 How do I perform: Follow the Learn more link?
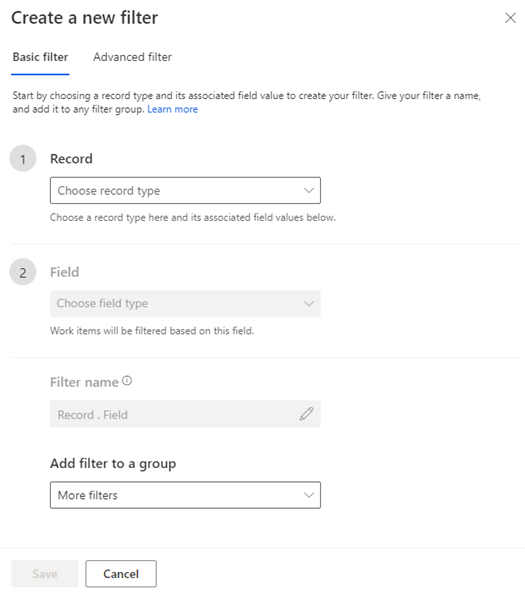(x=173, y=109)
